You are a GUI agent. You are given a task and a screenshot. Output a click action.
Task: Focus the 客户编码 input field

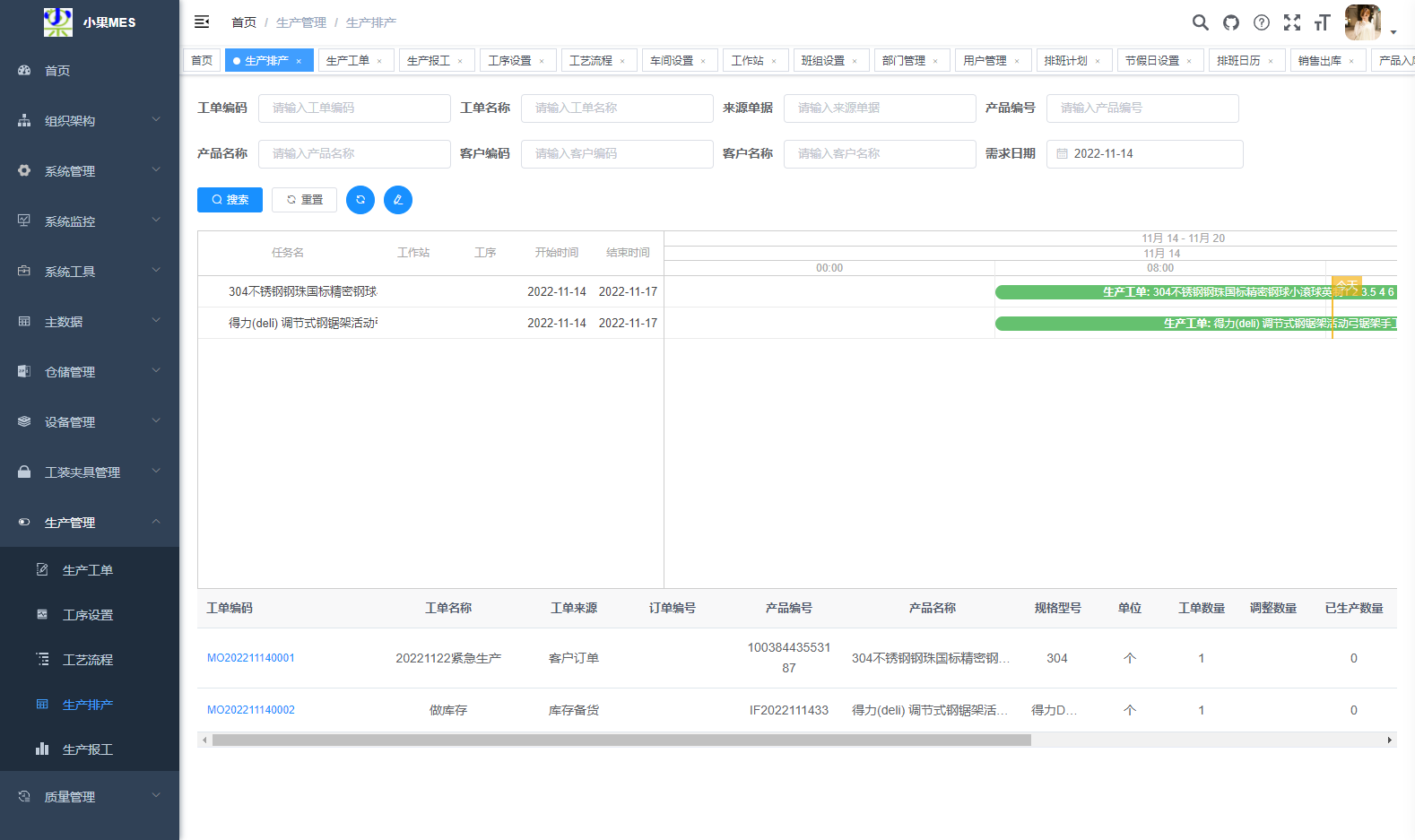617,153
